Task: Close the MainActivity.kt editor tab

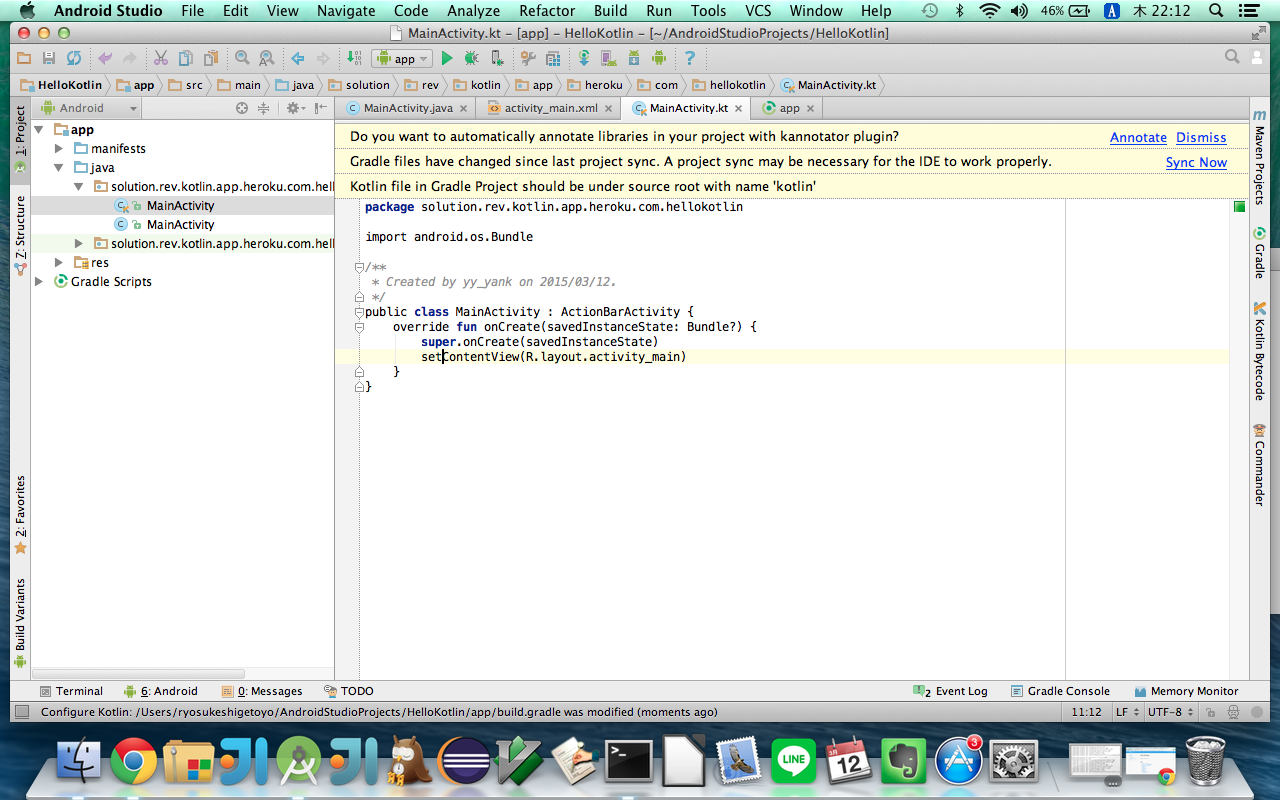Action: tap(739, 108)
